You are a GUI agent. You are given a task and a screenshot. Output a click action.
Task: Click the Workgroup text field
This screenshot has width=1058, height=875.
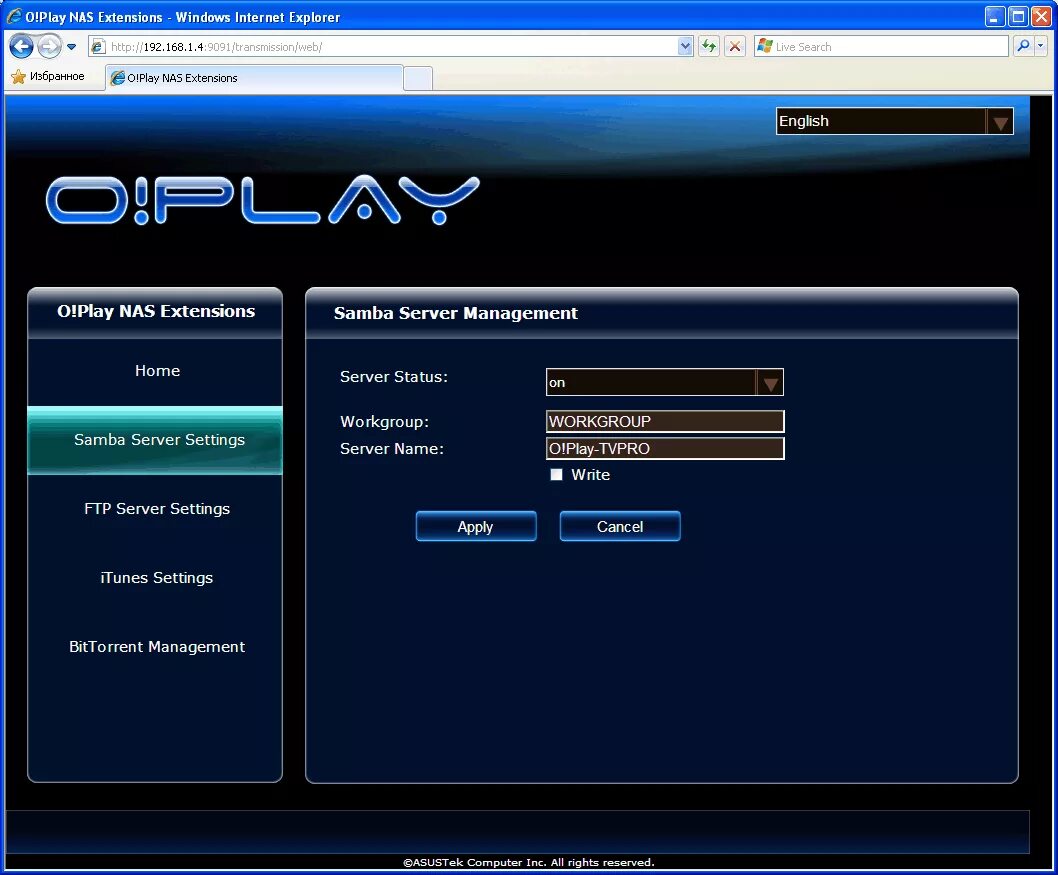665,422
